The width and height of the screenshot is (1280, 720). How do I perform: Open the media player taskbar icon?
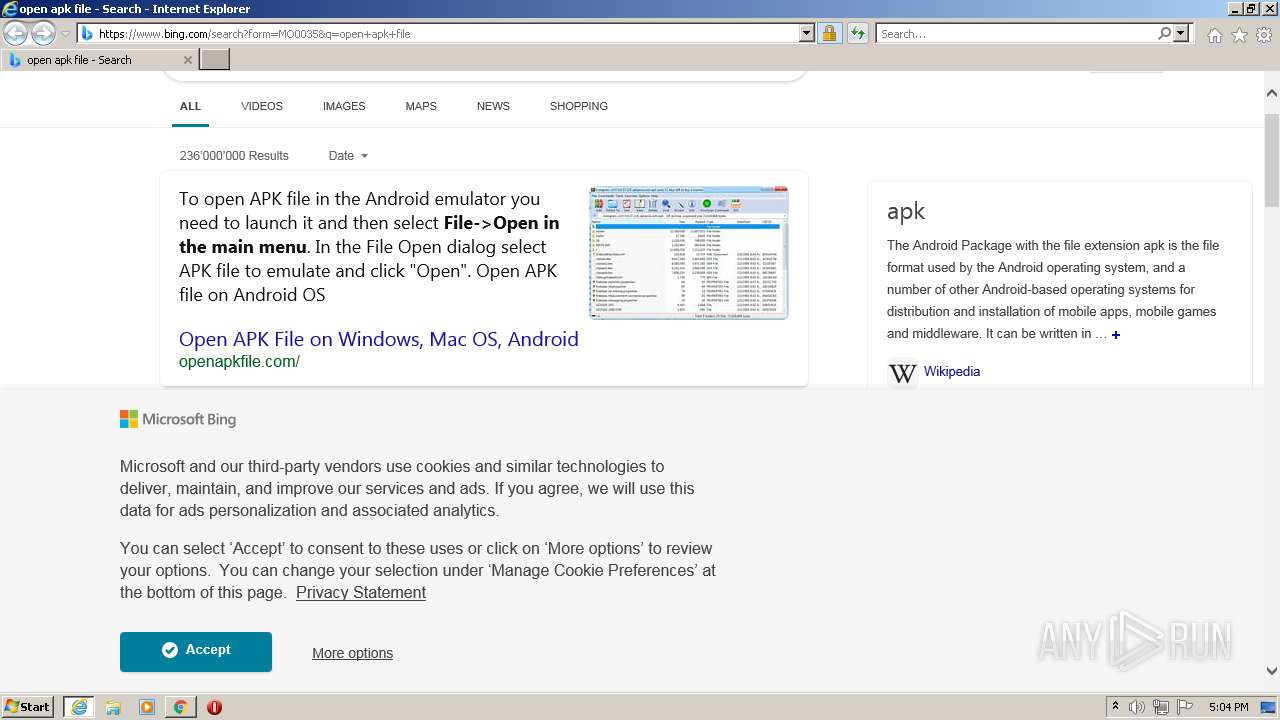point(147,707)
